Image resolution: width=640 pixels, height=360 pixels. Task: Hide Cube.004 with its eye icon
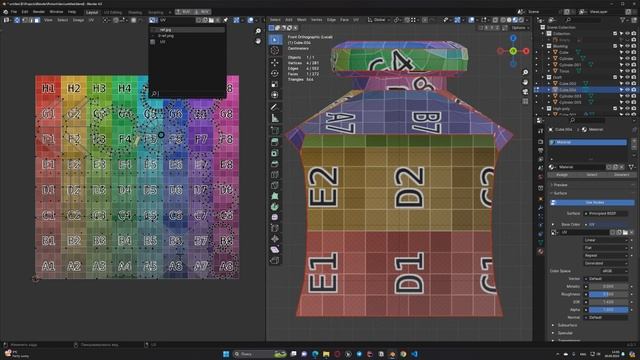click(627, 89)
